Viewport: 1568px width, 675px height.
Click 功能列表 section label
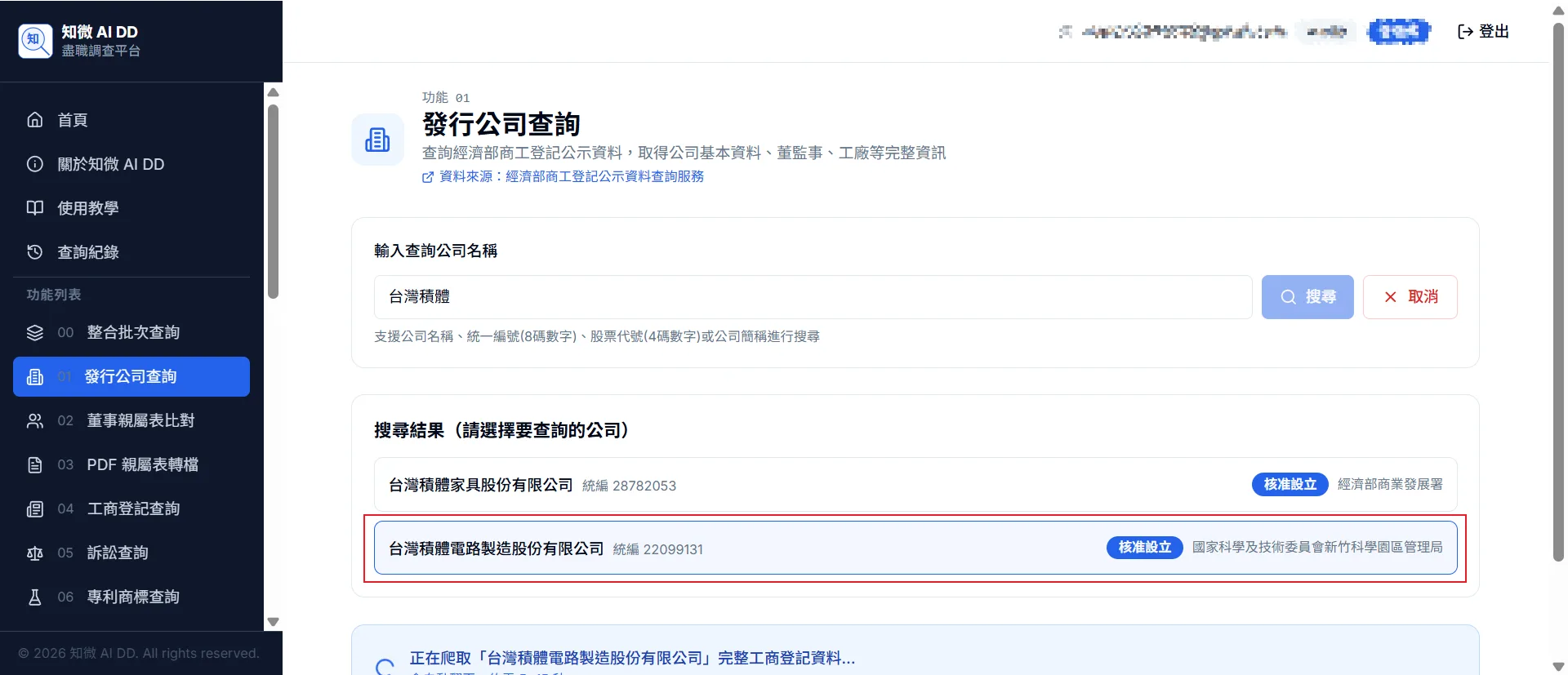tap(54, 295)
